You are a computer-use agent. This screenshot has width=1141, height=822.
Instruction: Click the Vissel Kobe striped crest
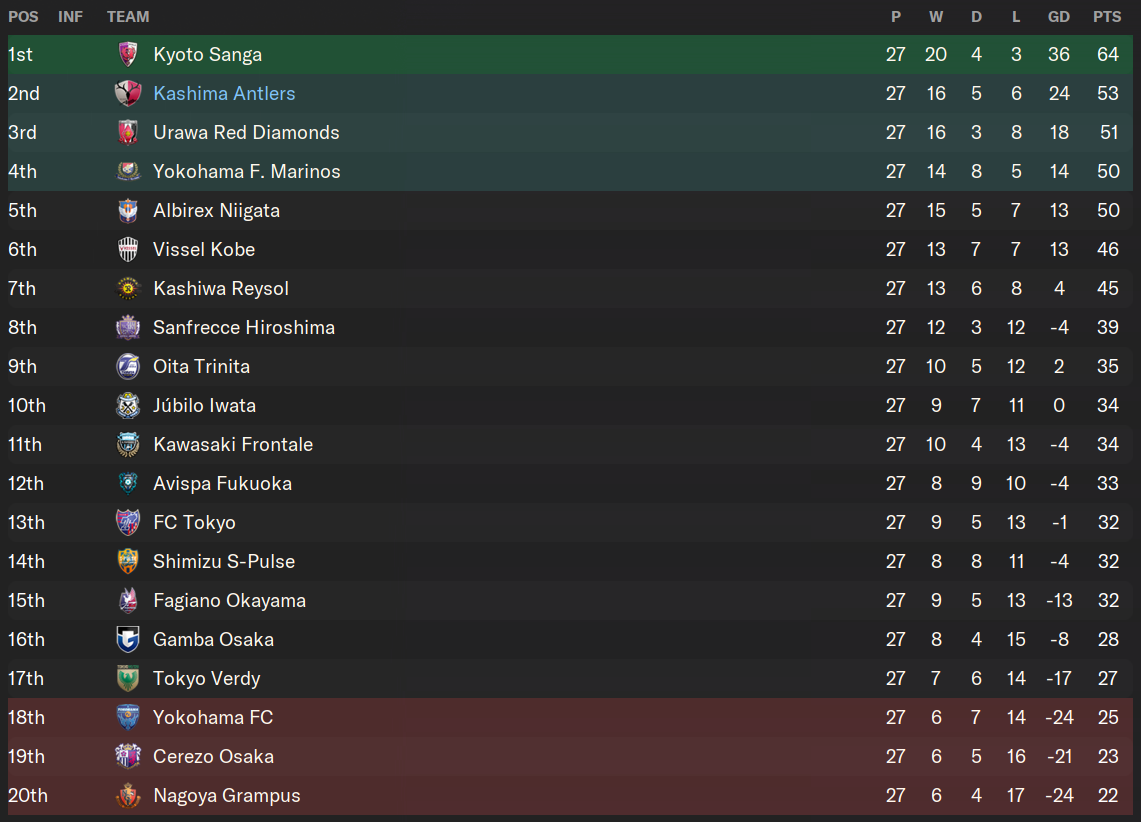click(128, 250)
